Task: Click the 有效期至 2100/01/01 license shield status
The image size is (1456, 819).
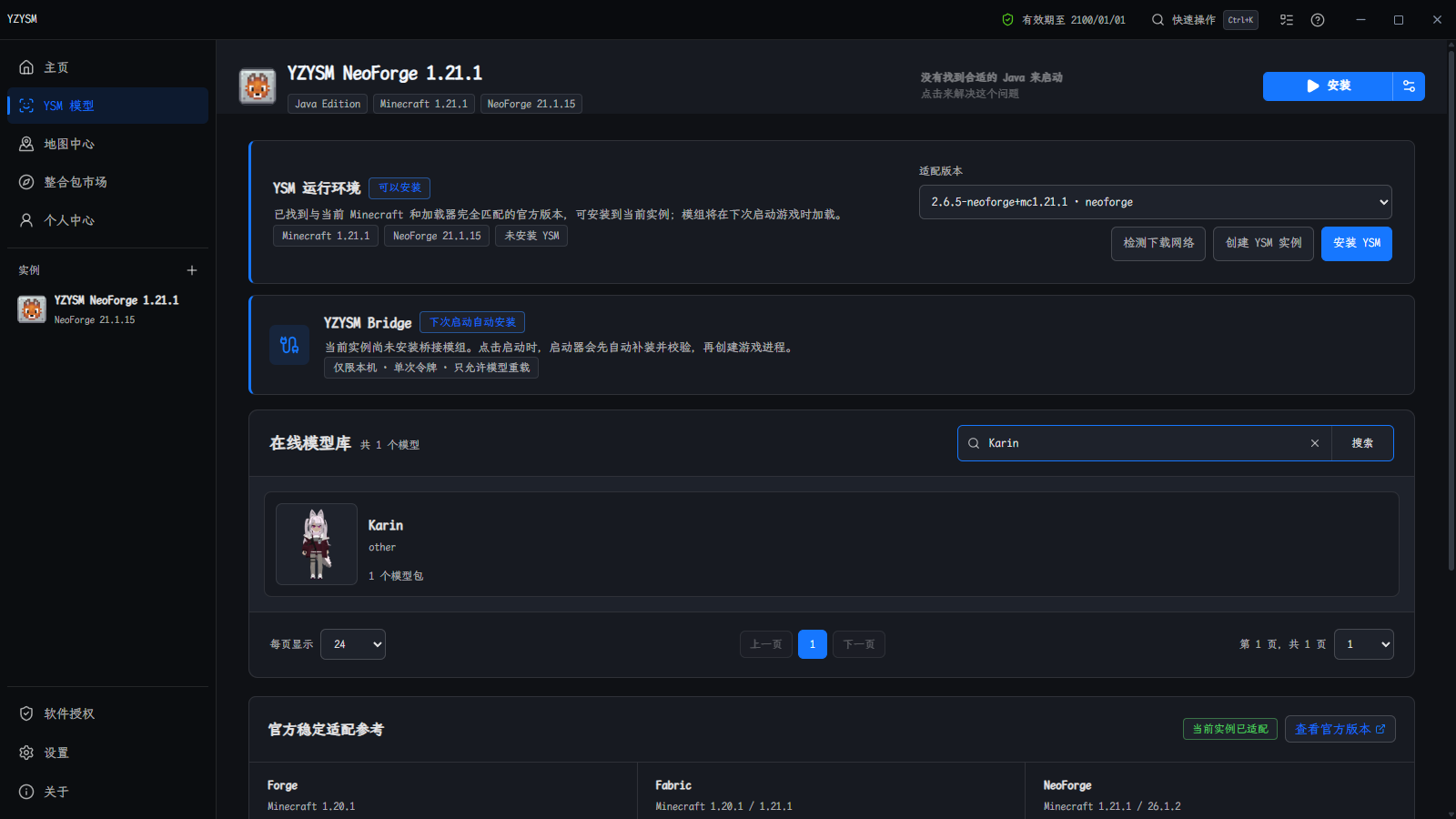Action: (1063, 20)
